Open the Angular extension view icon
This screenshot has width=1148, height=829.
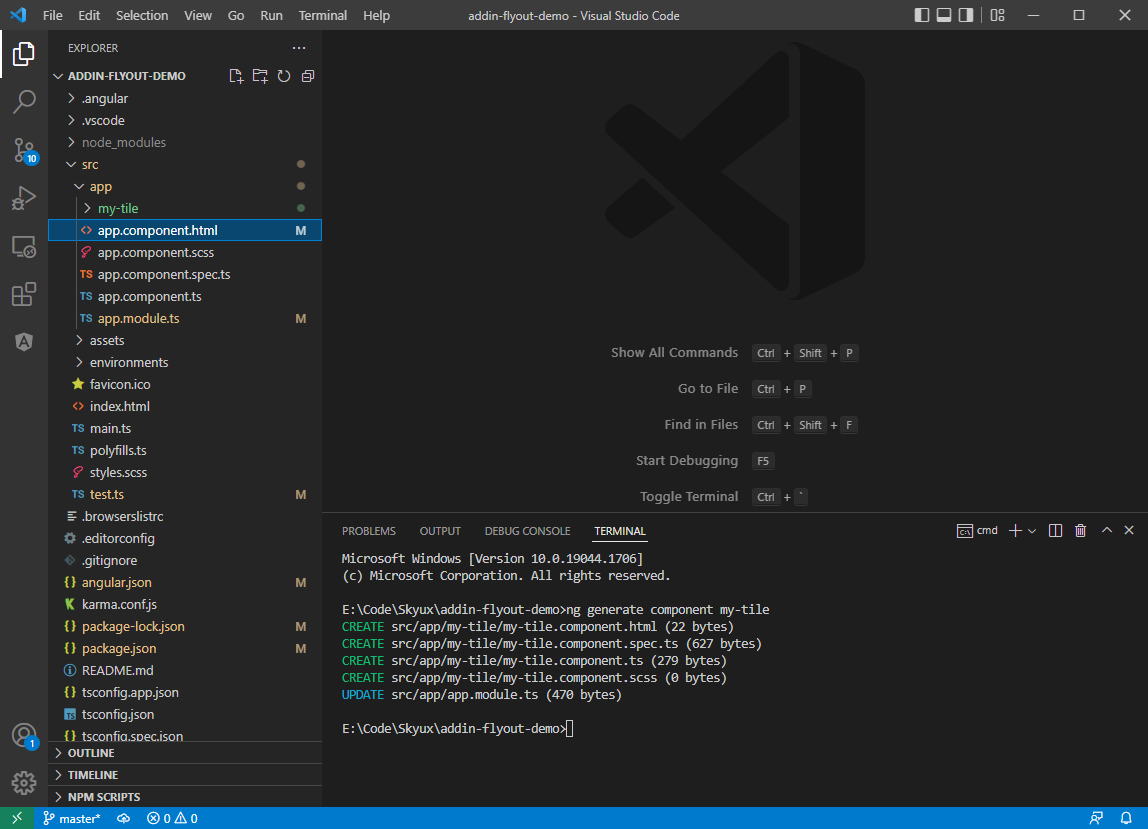[23, 341]
